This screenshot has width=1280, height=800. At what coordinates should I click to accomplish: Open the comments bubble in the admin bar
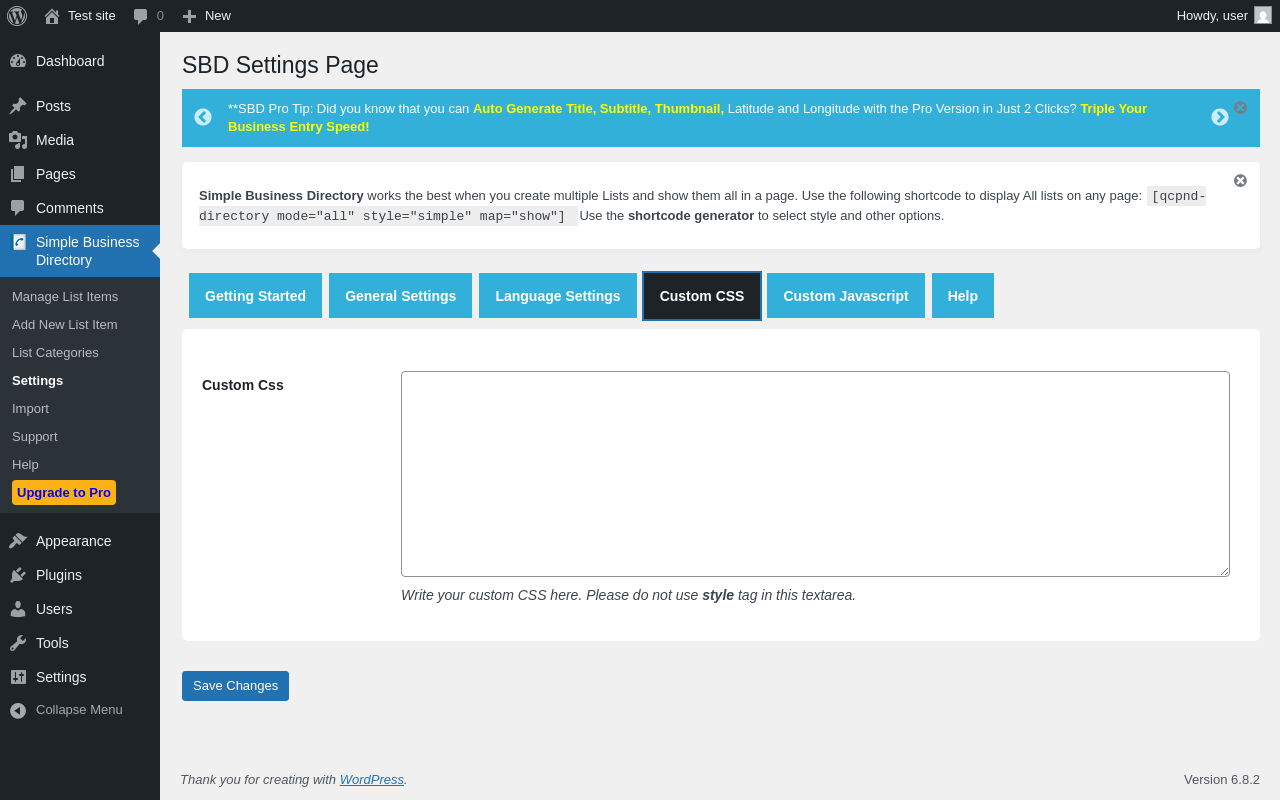coord(141,16)
